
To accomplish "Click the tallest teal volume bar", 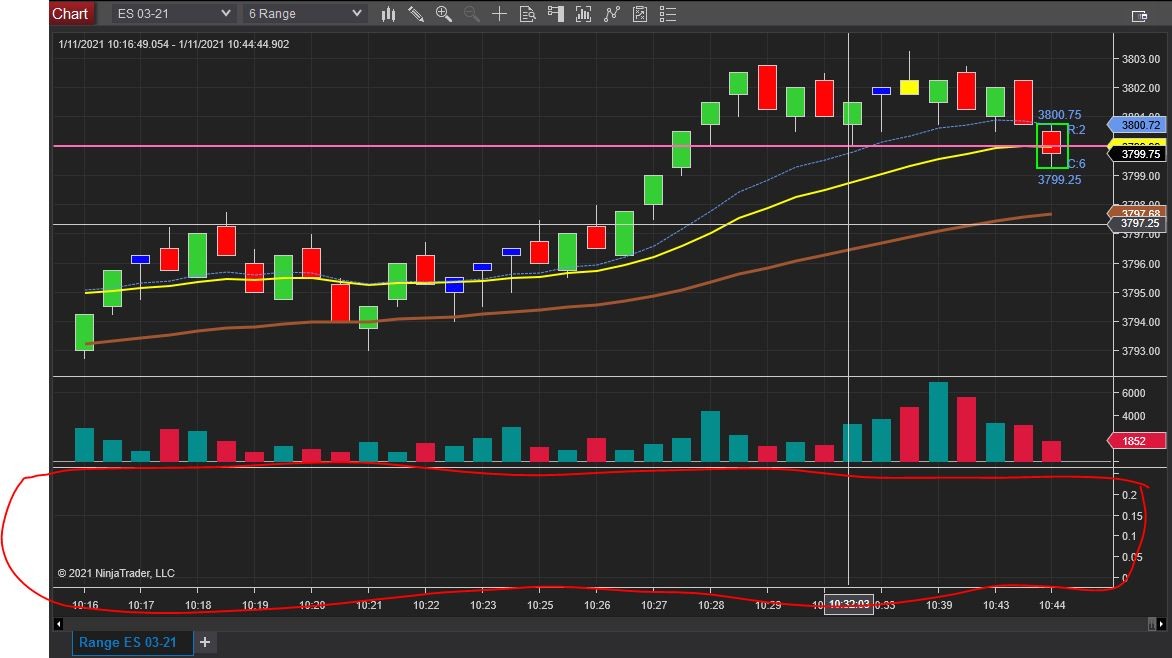I will [x=938, y=422].
